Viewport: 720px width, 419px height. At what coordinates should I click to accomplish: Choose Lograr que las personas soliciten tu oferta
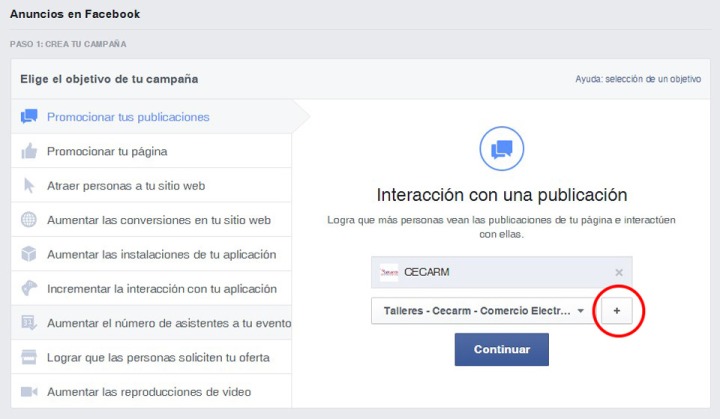click(x=158, y=357)
